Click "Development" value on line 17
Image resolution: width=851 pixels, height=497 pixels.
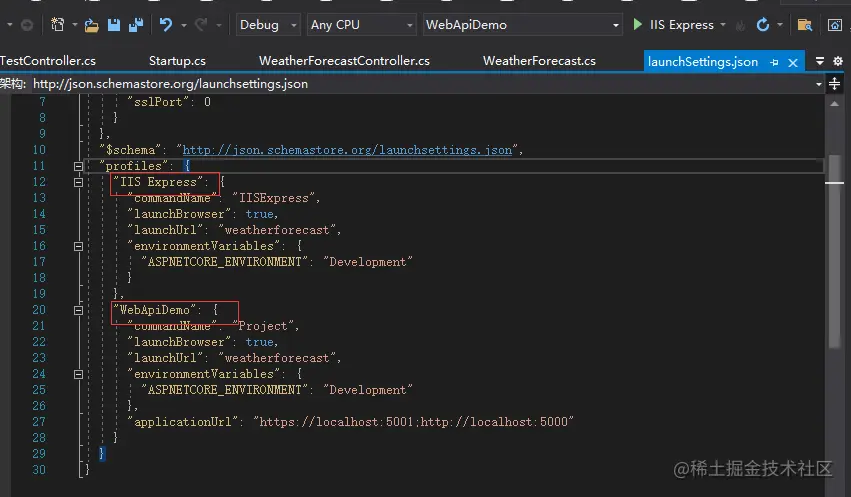tap(368, 262)
